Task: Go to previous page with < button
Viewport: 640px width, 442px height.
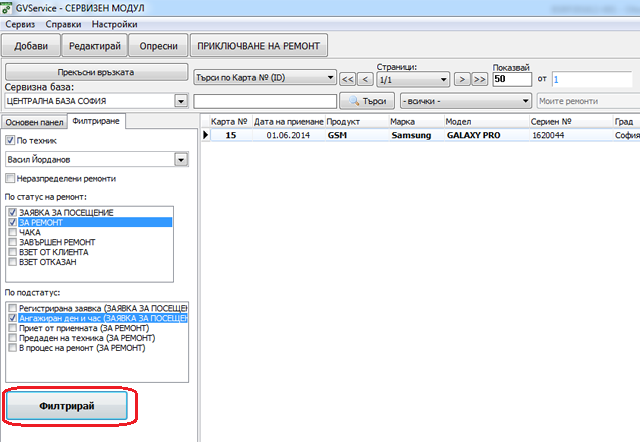Action: pos(365,79)
